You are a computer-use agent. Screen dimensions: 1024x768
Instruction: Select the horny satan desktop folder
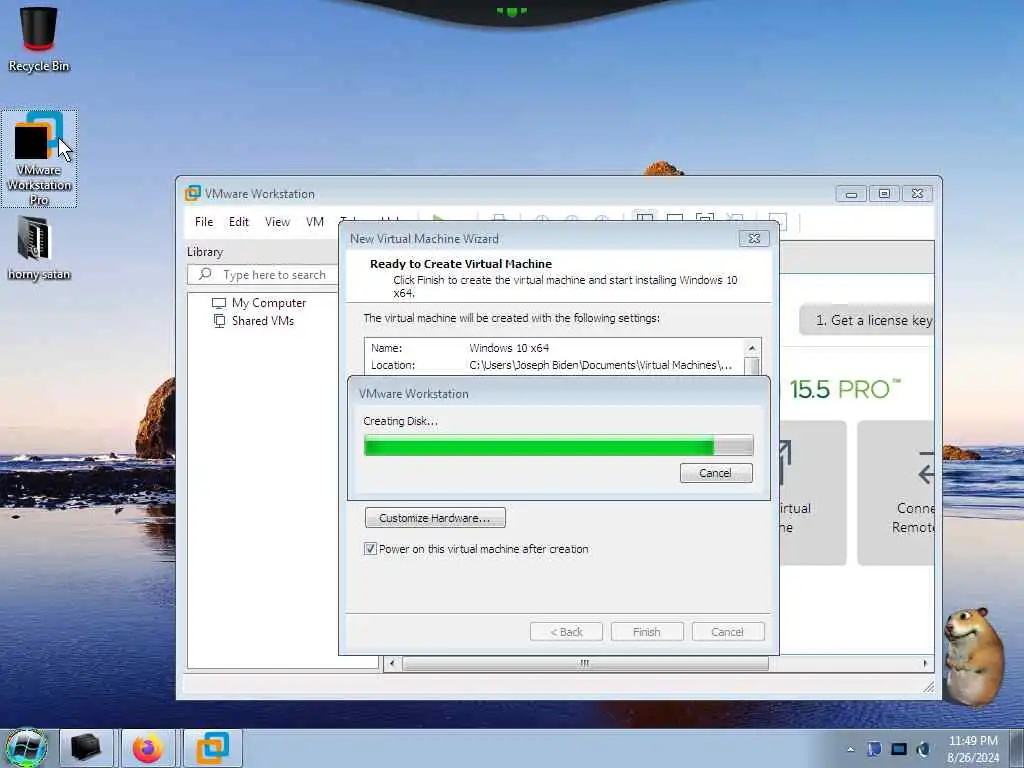click(39, 248)
